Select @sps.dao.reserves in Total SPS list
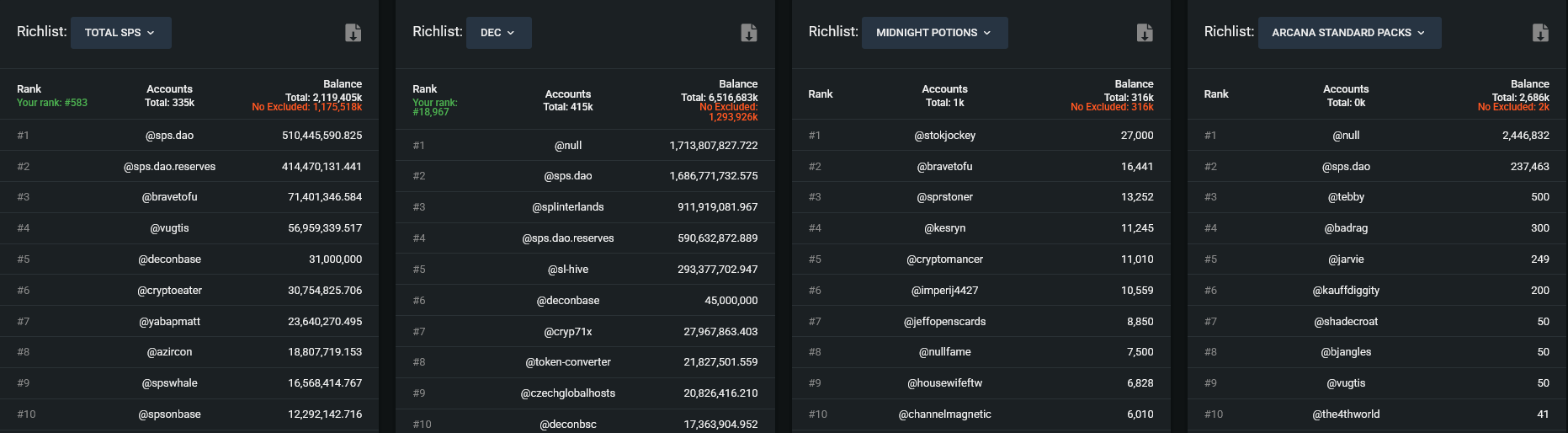The image size is (1568, 433). [170, 167]
